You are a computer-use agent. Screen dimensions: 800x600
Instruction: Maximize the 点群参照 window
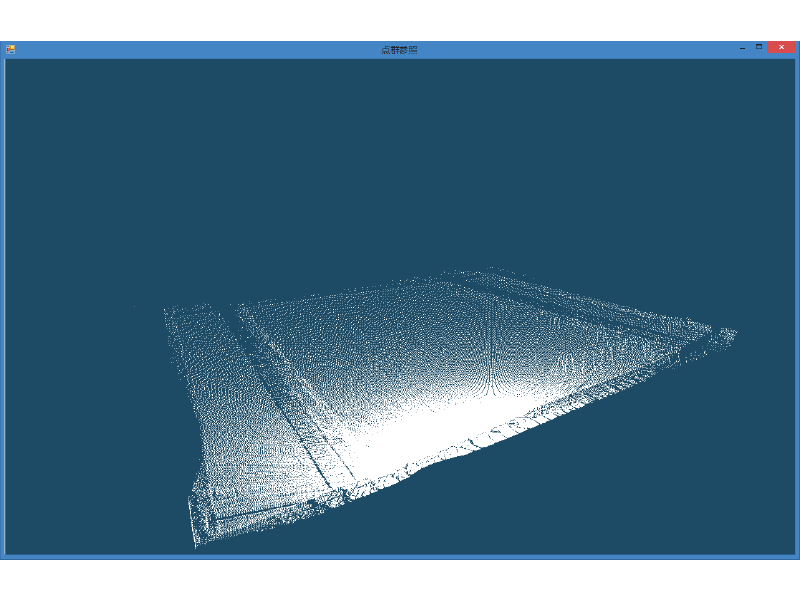coord(759,47)
